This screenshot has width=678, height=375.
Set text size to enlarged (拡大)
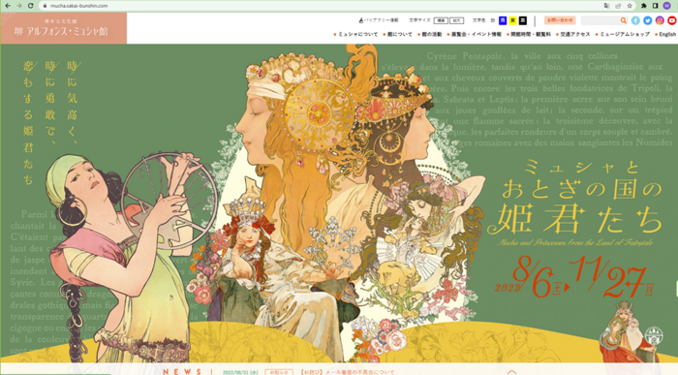456,20
